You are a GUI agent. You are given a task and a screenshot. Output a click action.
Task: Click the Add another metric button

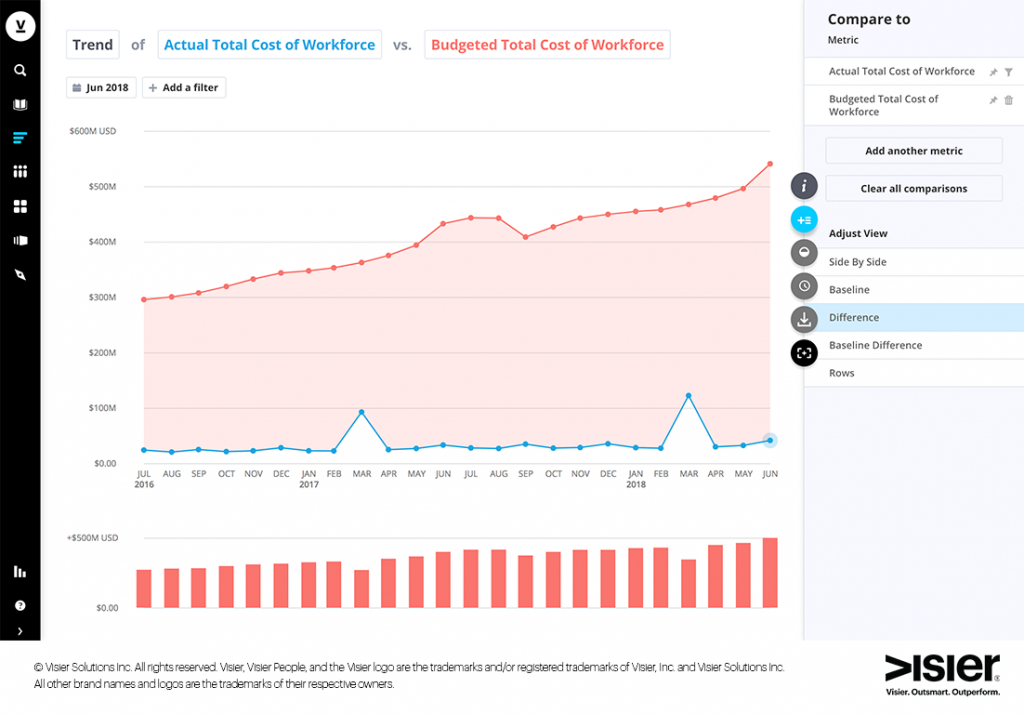coord(913,150)
